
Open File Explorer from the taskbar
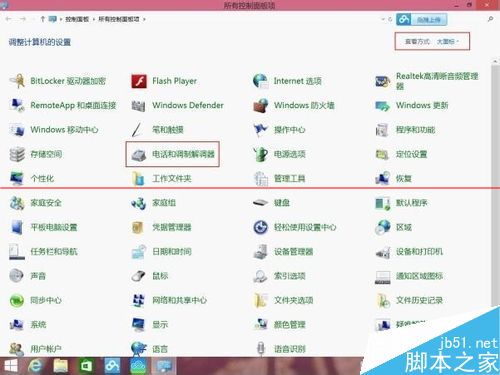61,366
